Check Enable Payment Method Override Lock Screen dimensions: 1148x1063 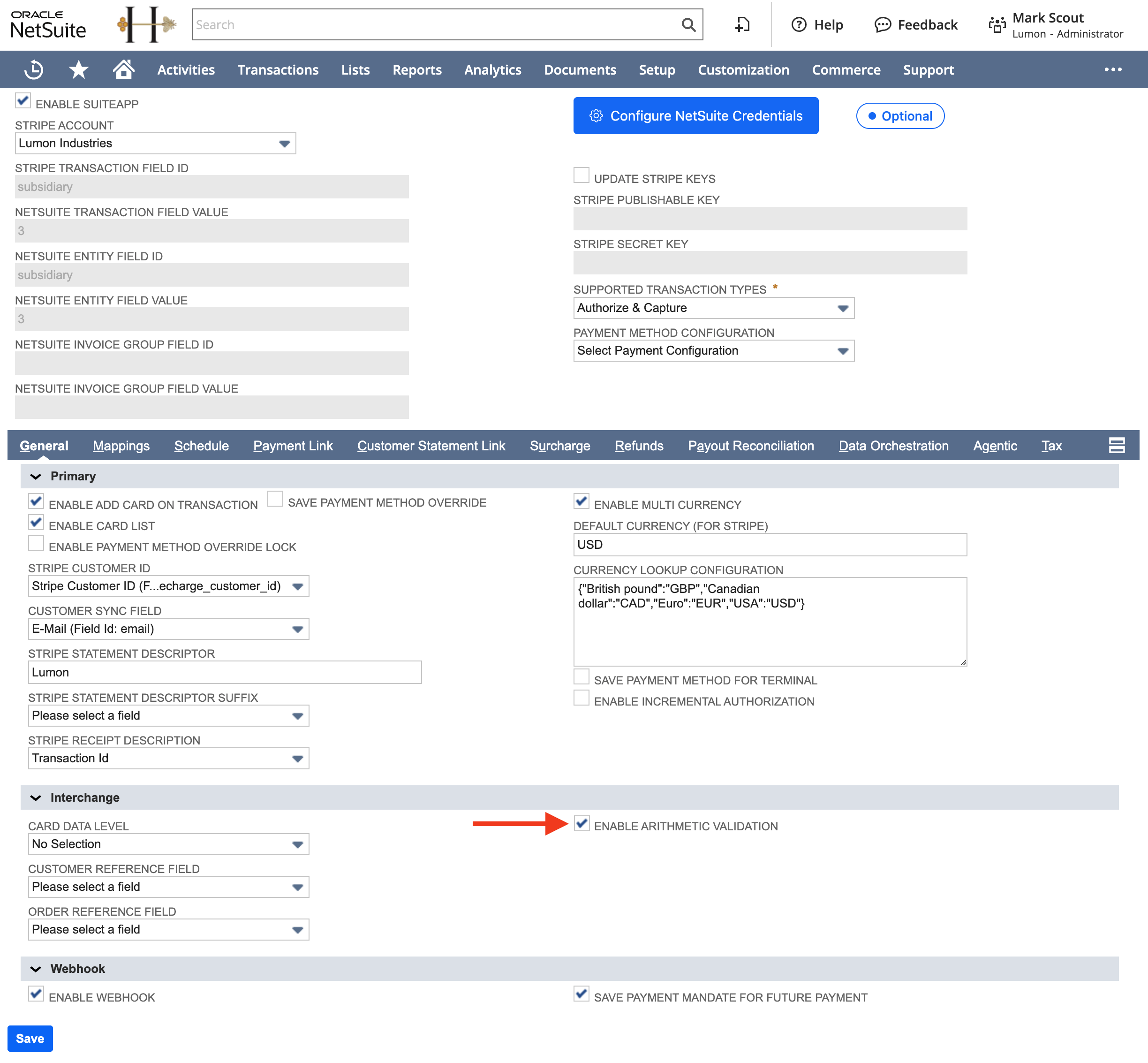point(36,544)
